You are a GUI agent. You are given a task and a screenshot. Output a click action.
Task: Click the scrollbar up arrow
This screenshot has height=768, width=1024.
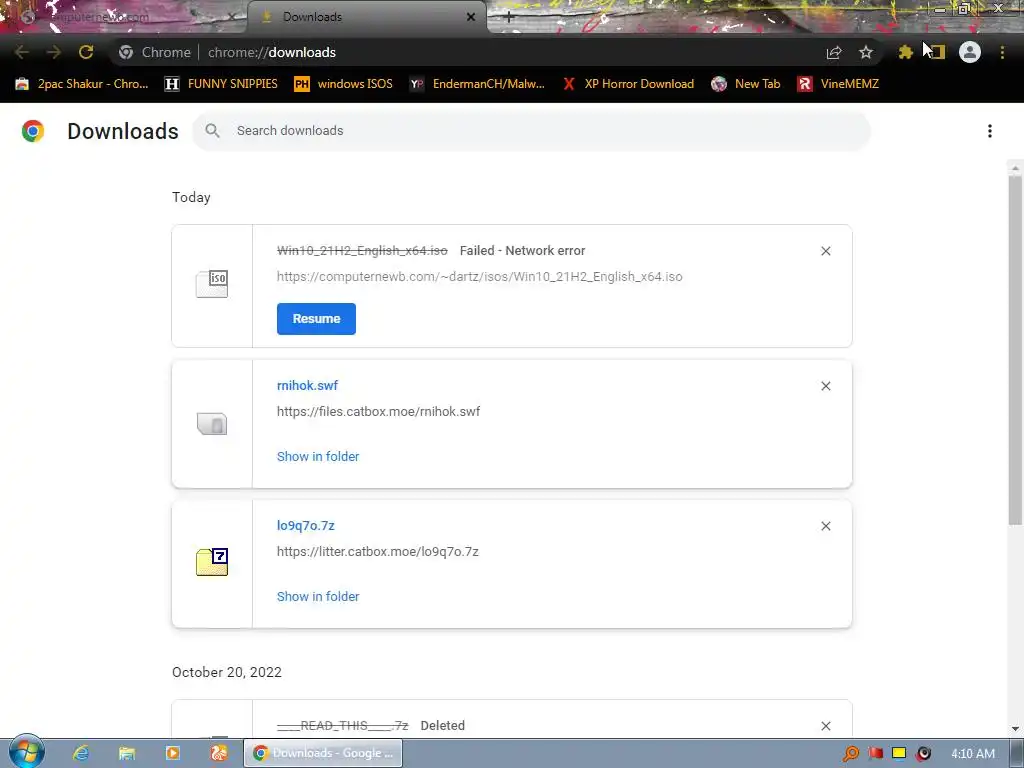coord(1015,168)
